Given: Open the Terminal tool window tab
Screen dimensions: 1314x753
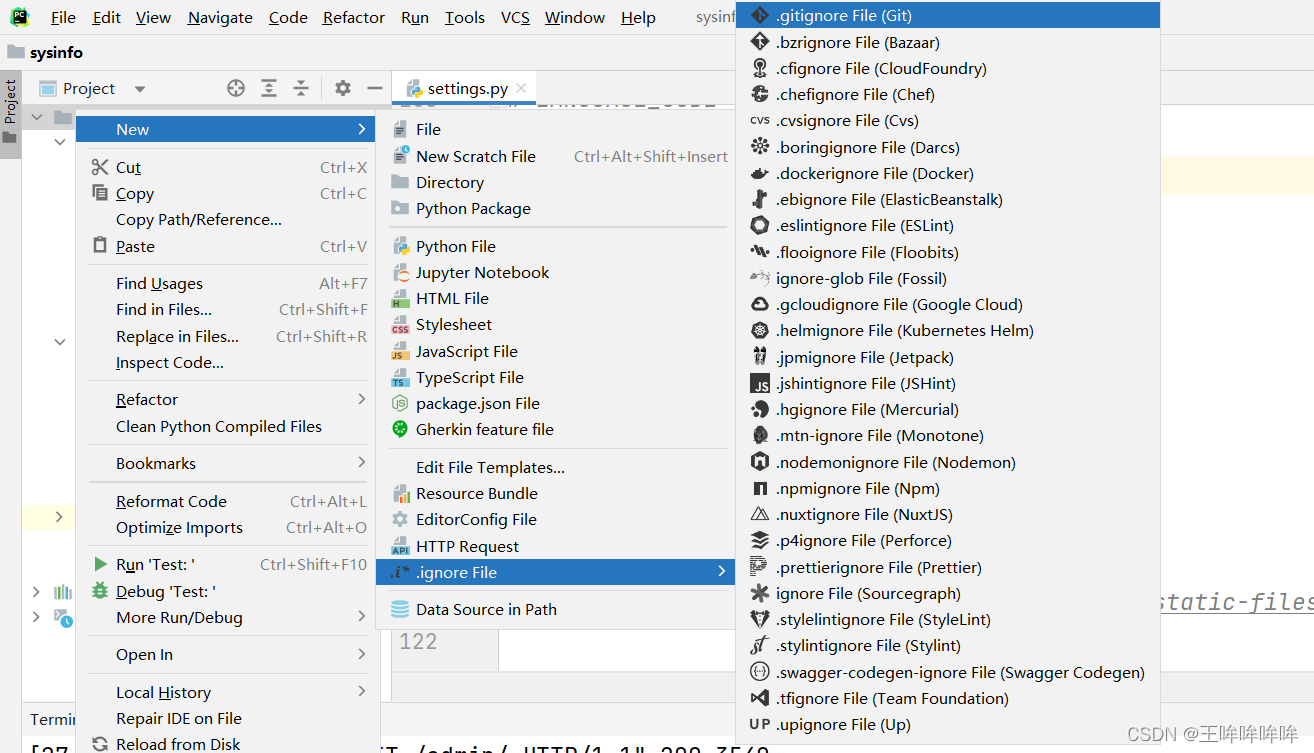Looking at the screenshot, I should click(53, 719).
